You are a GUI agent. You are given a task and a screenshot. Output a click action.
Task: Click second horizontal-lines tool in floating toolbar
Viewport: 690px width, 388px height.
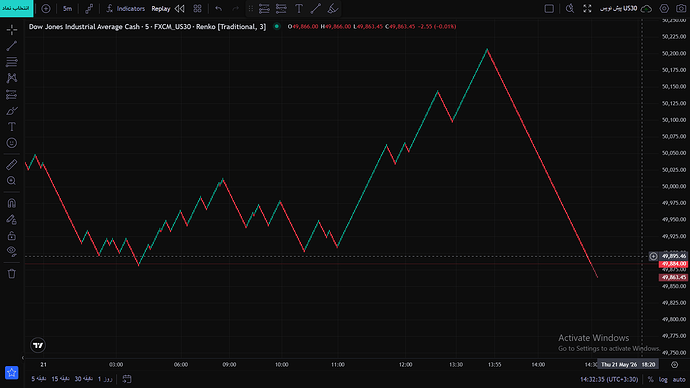pyautogui.click(x=281, y=9)
